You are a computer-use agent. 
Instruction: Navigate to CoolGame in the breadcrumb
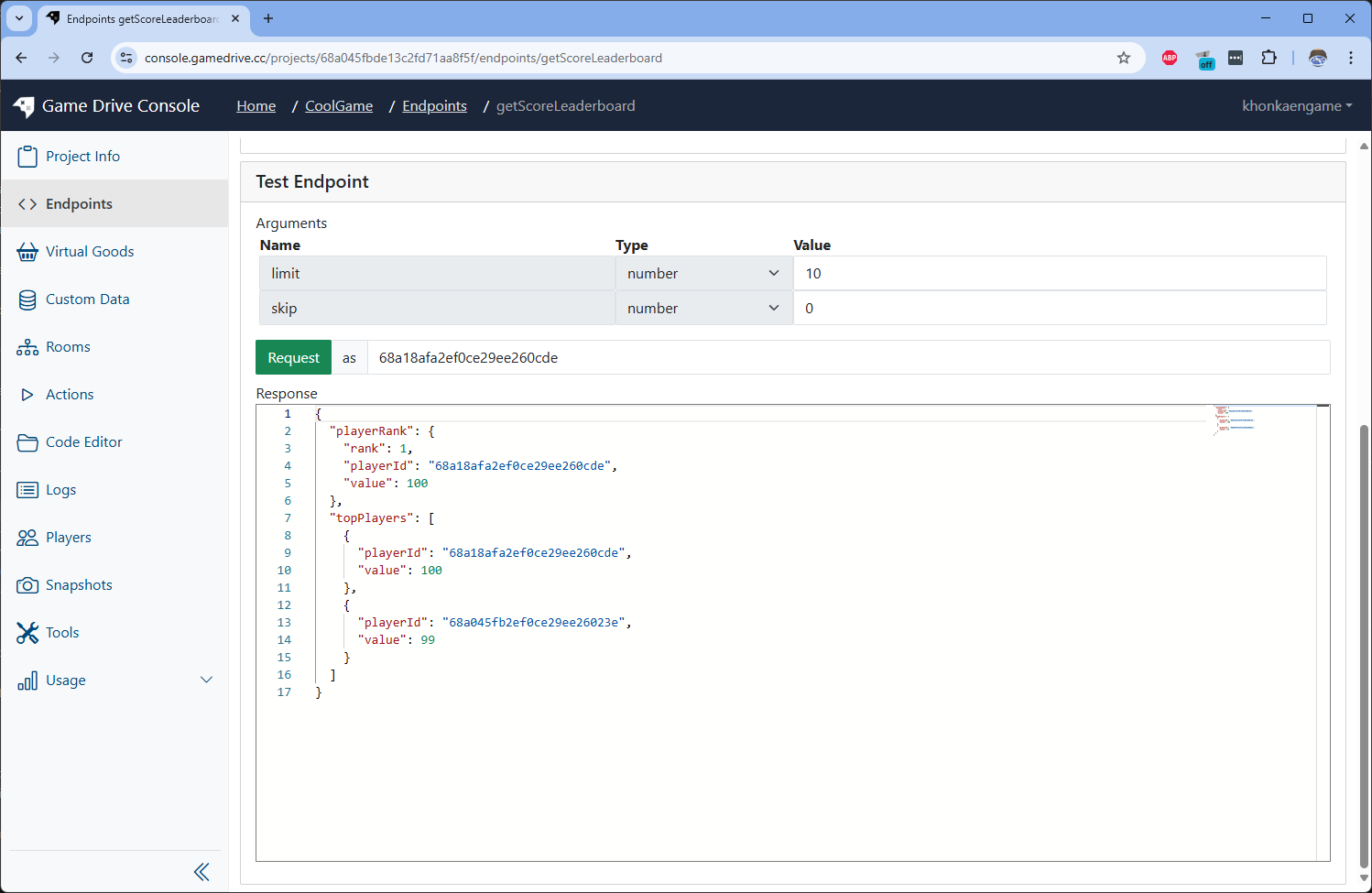tap(338, 105)
